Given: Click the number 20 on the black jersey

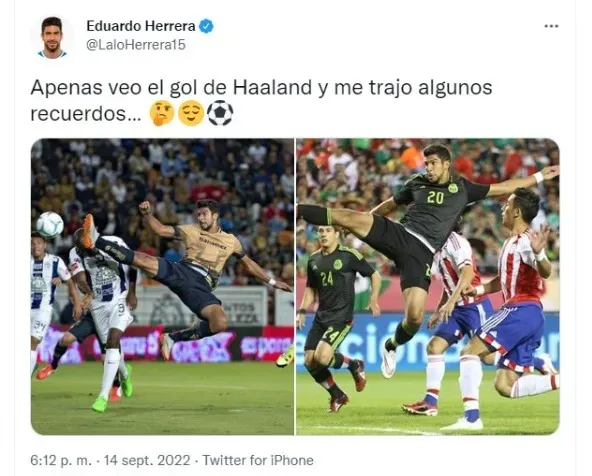Looking at the screenshot, I should 435,197.
